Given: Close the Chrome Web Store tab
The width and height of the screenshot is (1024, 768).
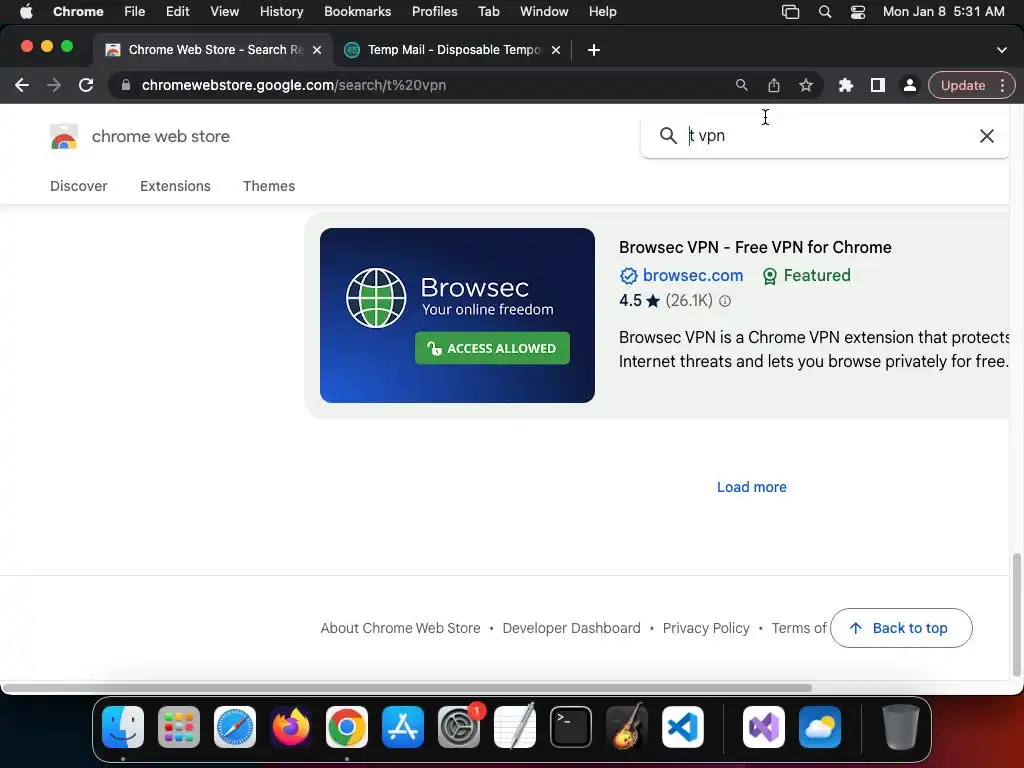Looking at the screenshot, I should click(317, 50).
